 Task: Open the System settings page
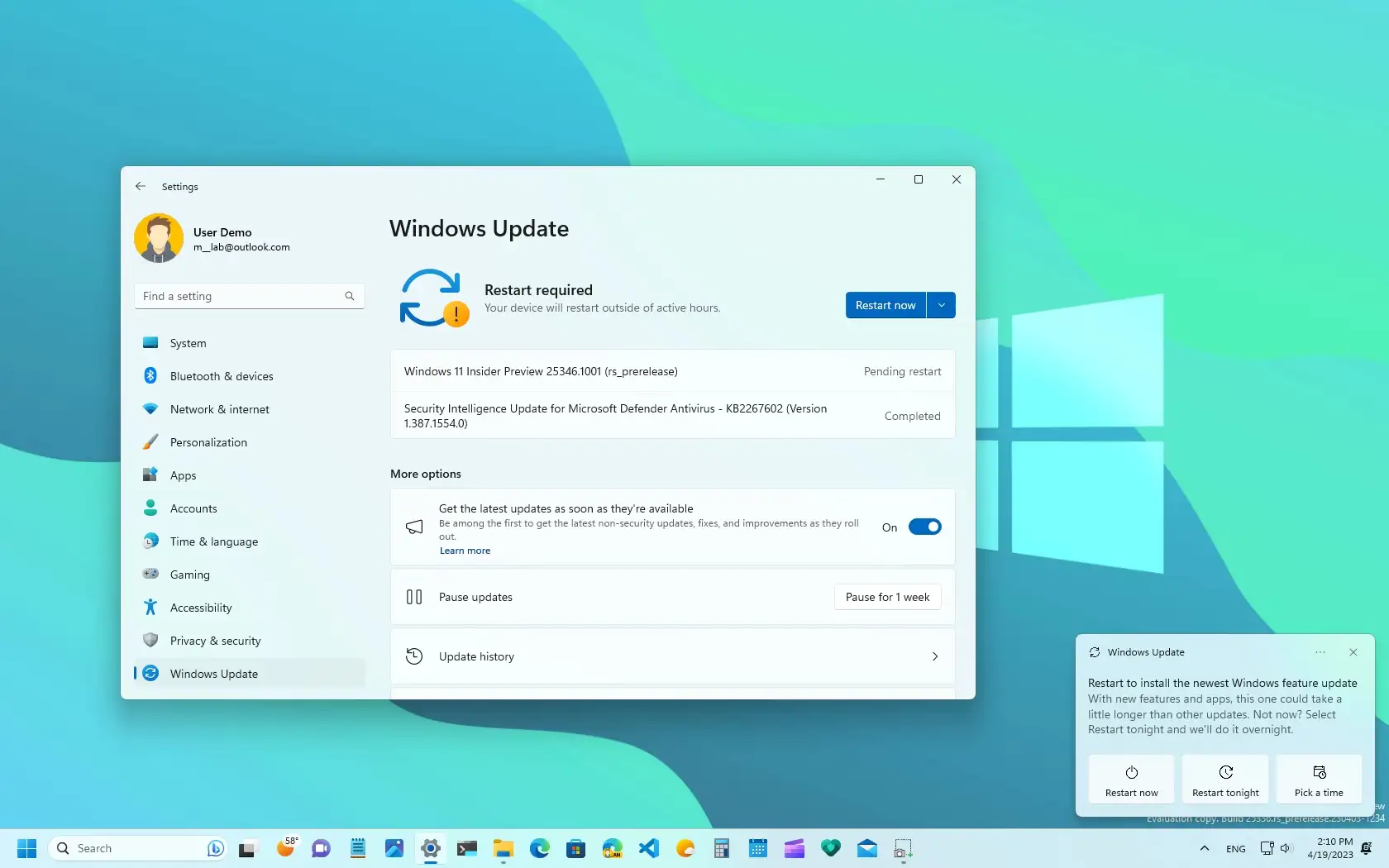(x=249, y=343)
